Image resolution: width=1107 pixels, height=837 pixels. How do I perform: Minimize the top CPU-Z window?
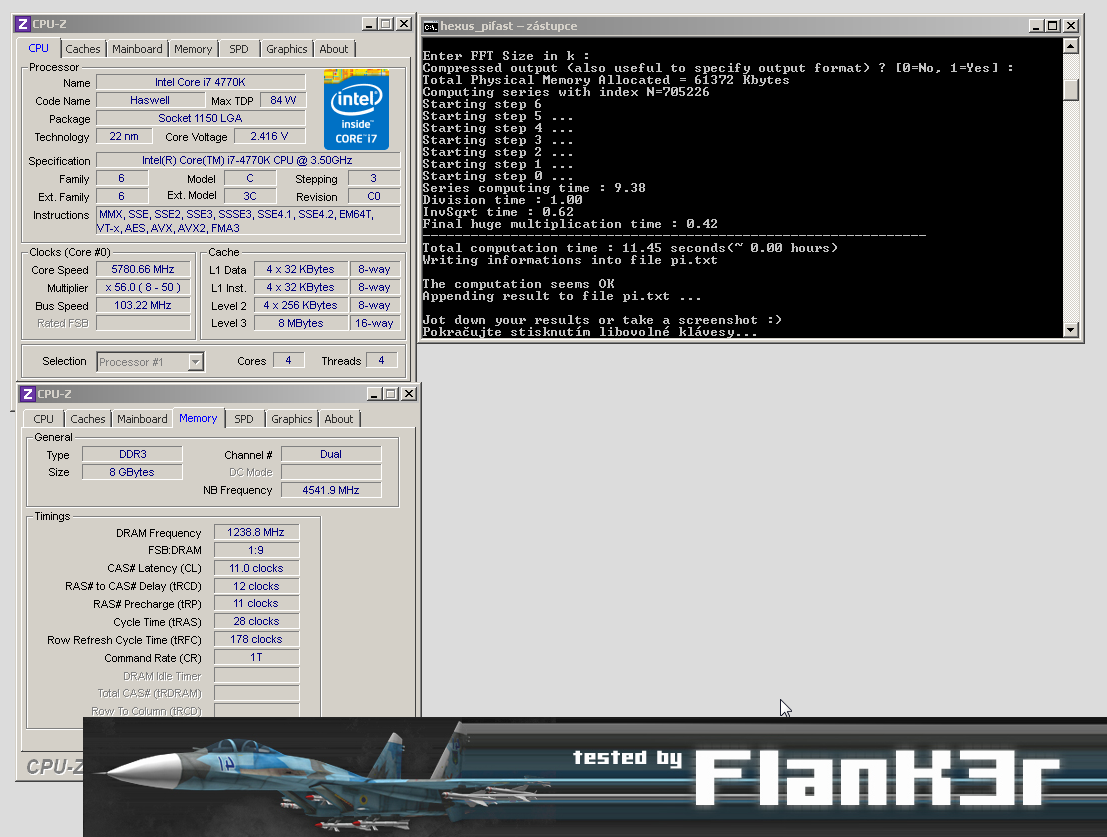point(369,24)
